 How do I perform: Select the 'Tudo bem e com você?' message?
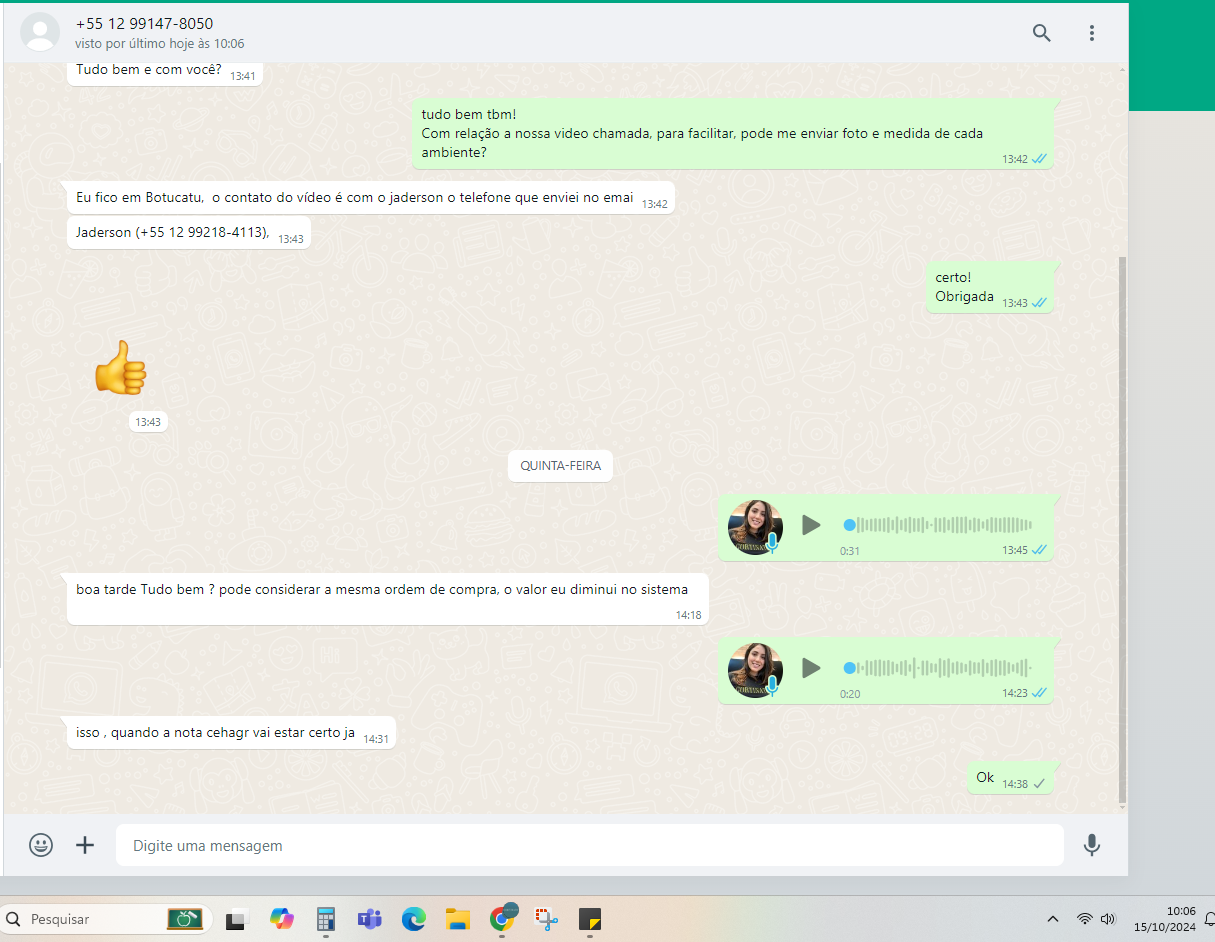(x=165, y=73)
